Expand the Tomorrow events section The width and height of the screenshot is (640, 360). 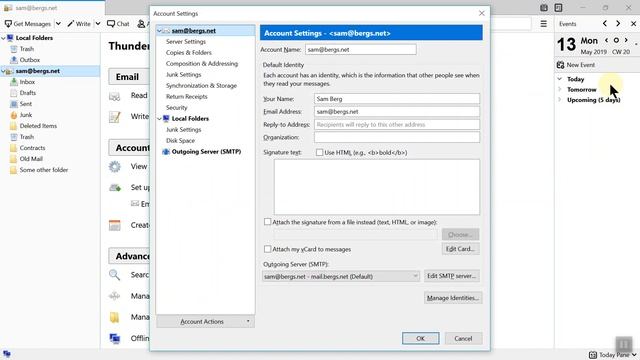coord(560,89)
